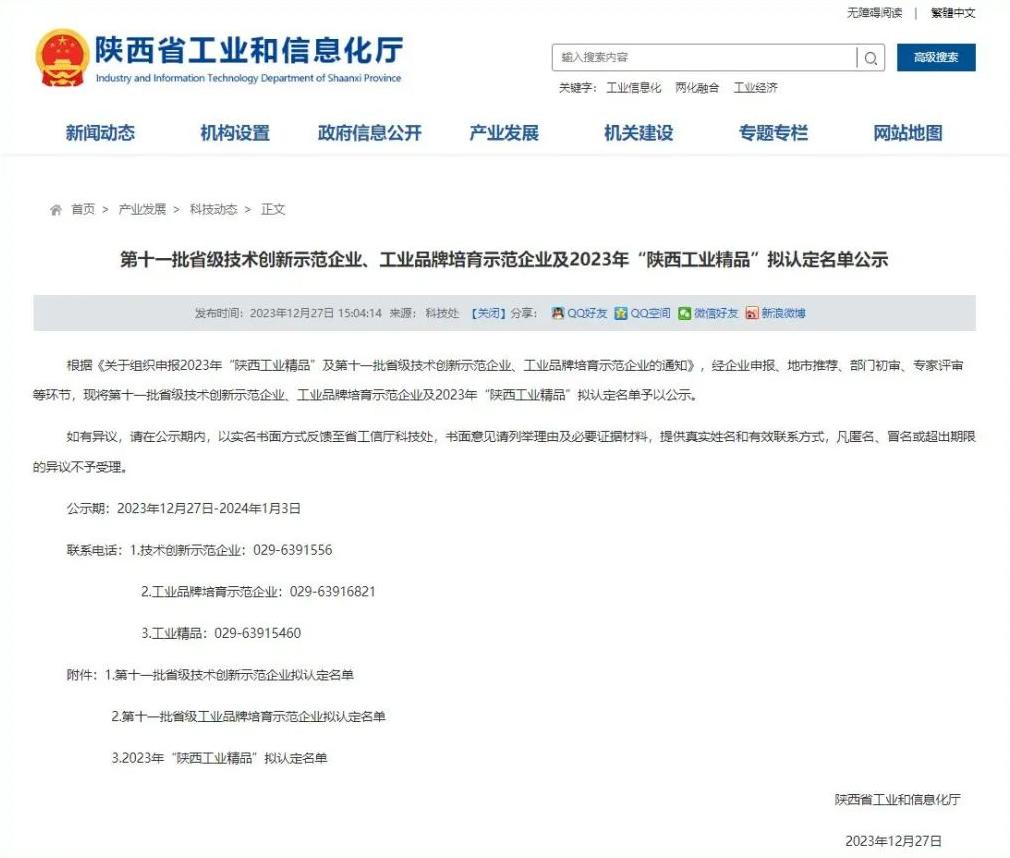Viewport: 1010px width, 858px height.
Task: Click the national emblem logo
Action: pos(62,58)
